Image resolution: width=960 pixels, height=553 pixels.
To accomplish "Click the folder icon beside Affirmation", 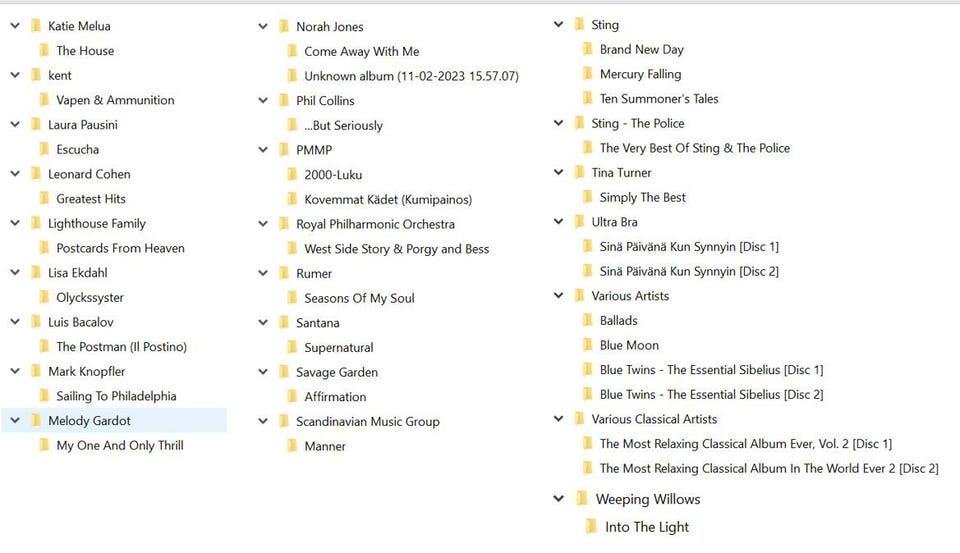I will (x=292, y=396).
